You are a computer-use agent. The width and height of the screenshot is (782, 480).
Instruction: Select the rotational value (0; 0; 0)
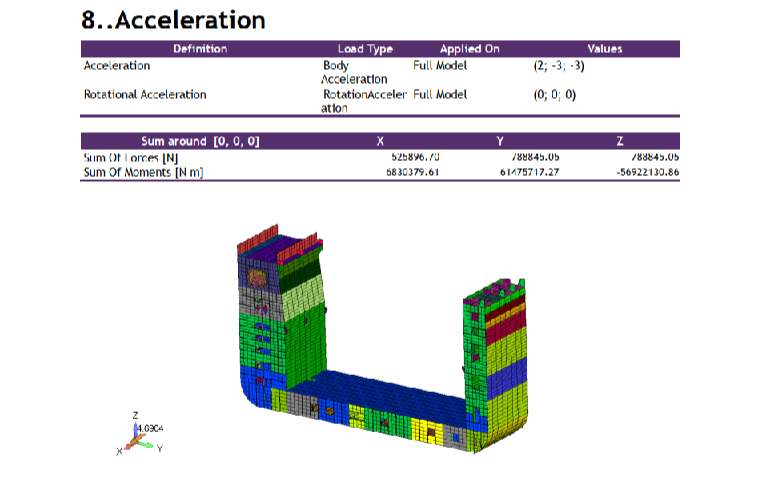(555, 95)
